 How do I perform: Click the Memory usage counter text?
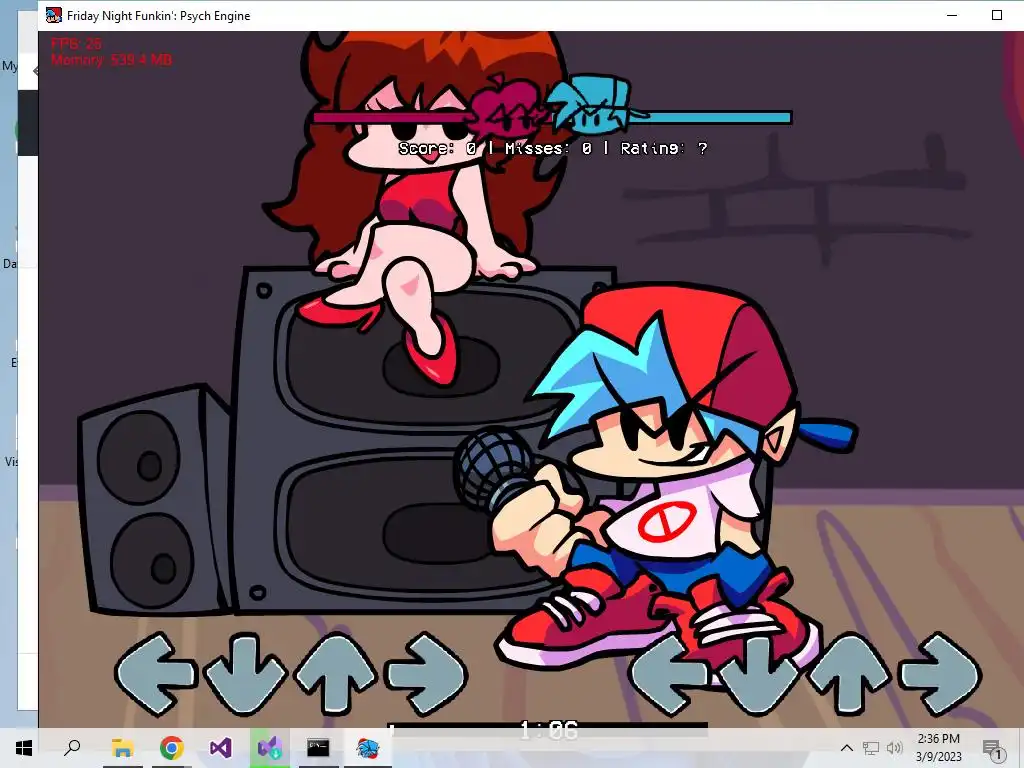[112, 60]
